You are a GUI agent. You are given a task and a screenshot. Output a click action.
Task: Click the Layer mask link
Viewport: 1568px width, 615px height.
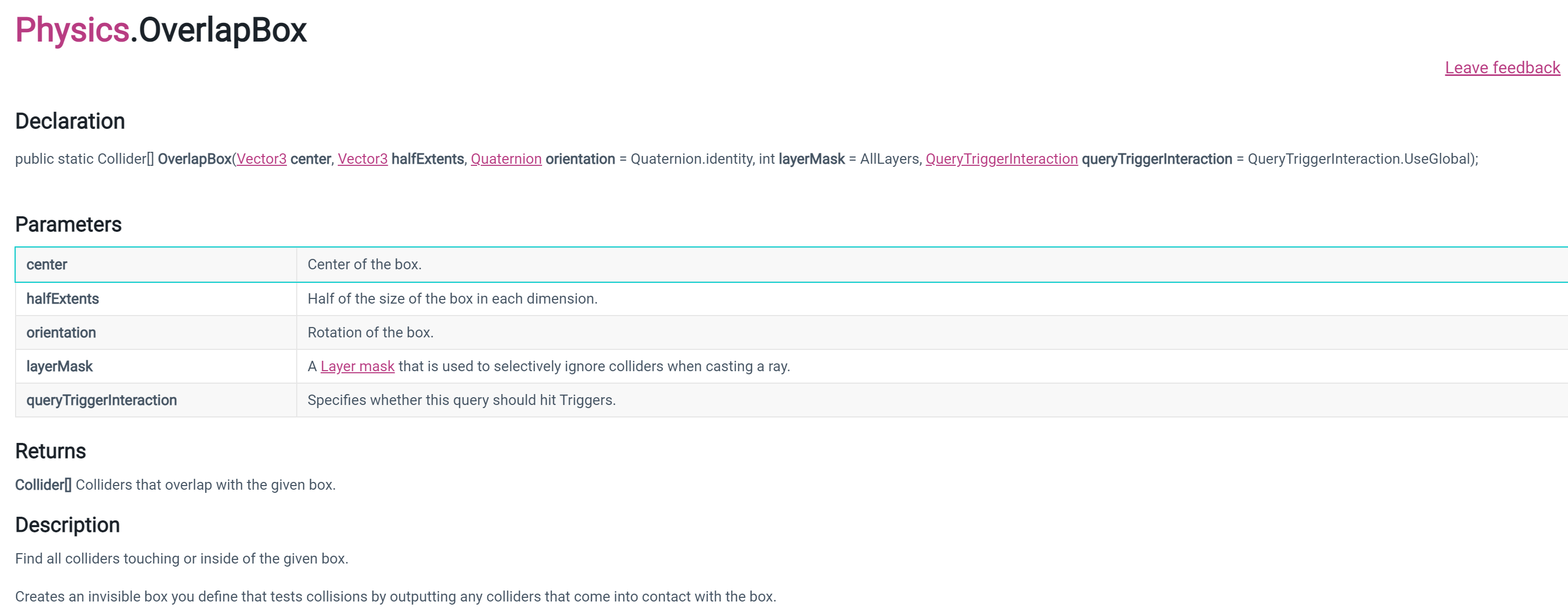tap(357, 366)
